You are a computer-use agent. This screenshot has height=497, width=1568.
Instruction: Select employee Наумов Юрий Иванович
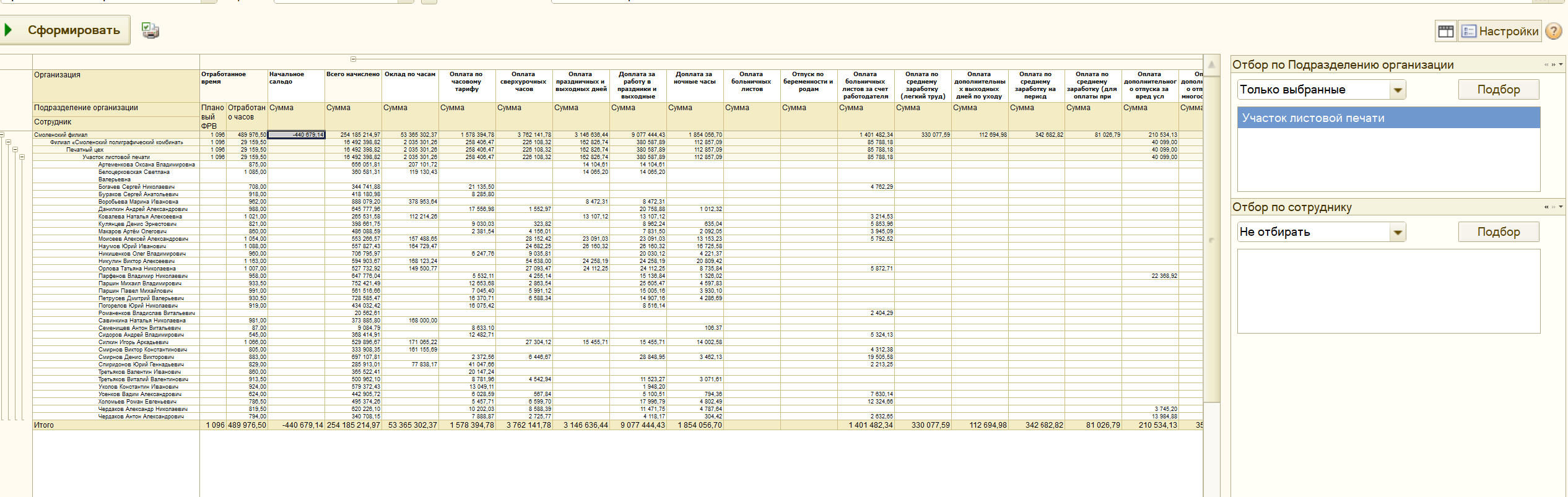click(x=132, y=246)
